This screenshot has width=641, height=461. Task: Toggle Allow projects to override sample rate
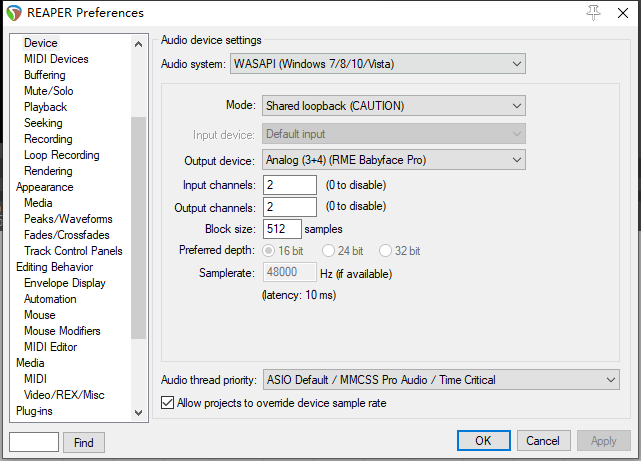tap(167, 403)
